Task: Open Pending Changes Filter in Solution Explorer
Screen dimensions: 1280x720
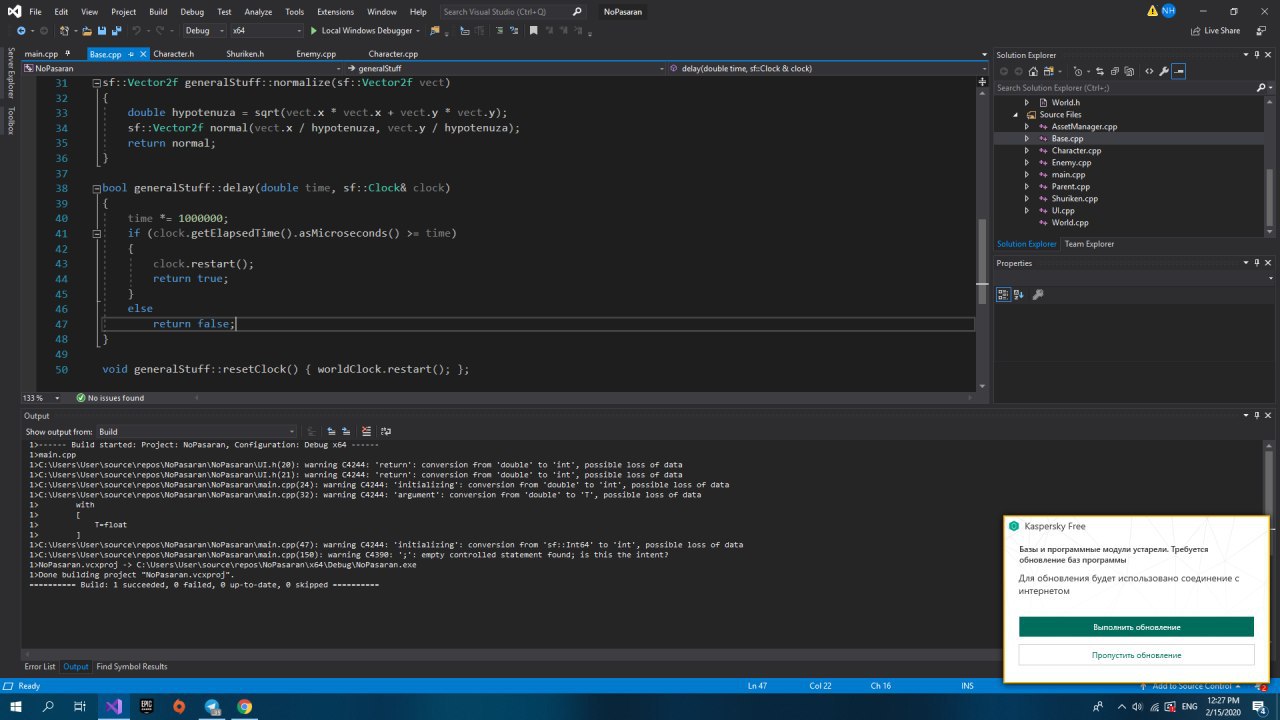Action: click(1080, 71)
